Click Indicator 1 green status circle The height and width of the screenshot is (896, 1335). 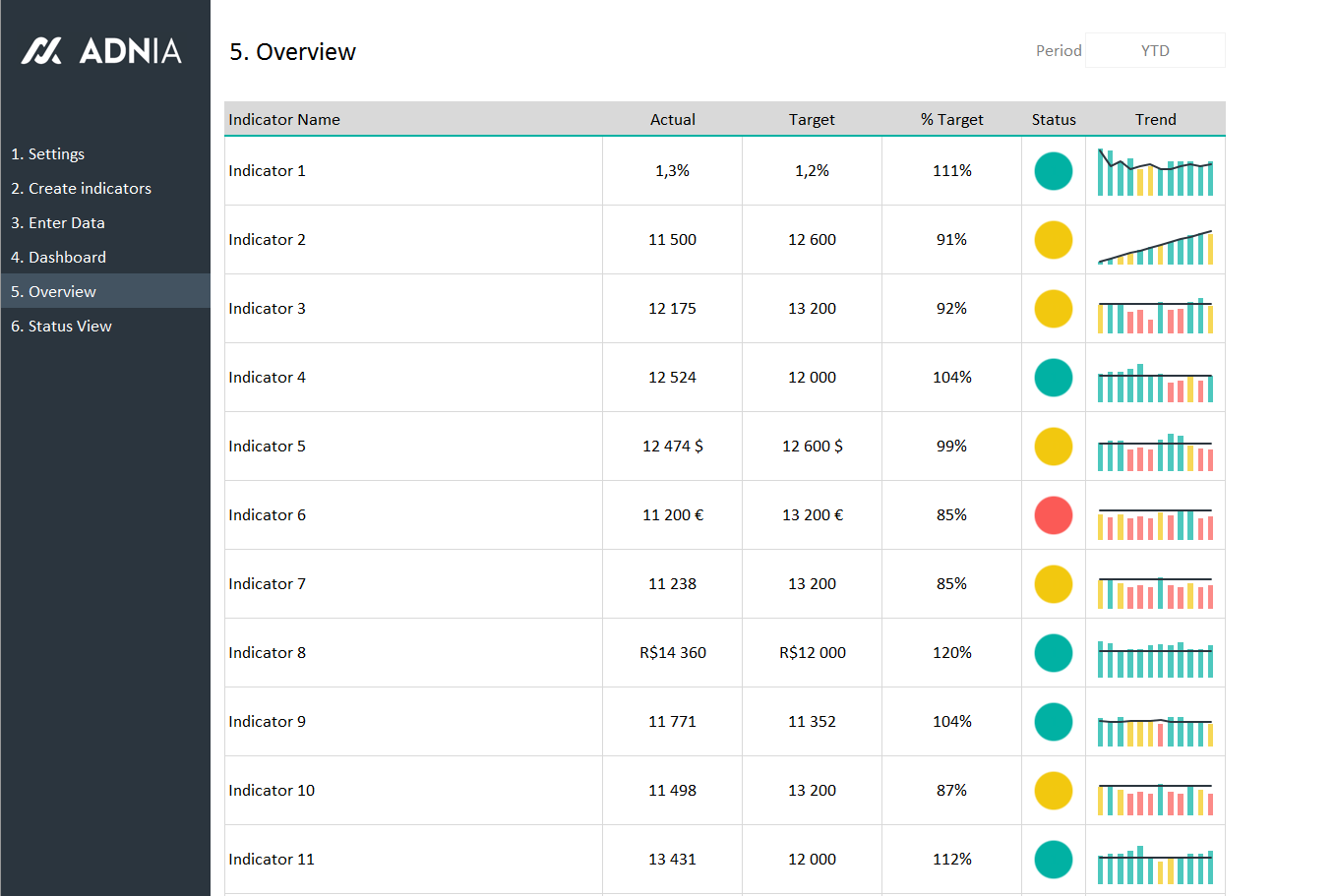[x=1053, y=171]
